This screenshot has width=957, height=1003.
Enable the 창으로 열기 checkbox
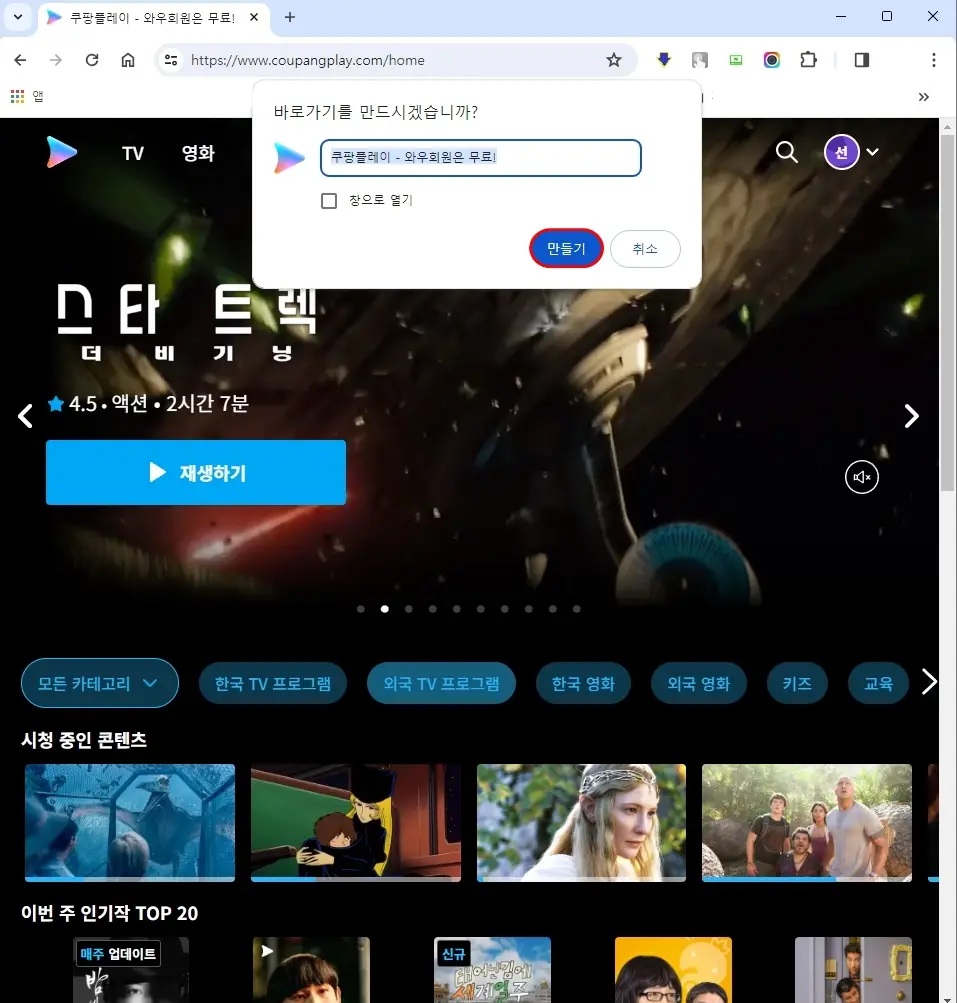pos(329,200)
